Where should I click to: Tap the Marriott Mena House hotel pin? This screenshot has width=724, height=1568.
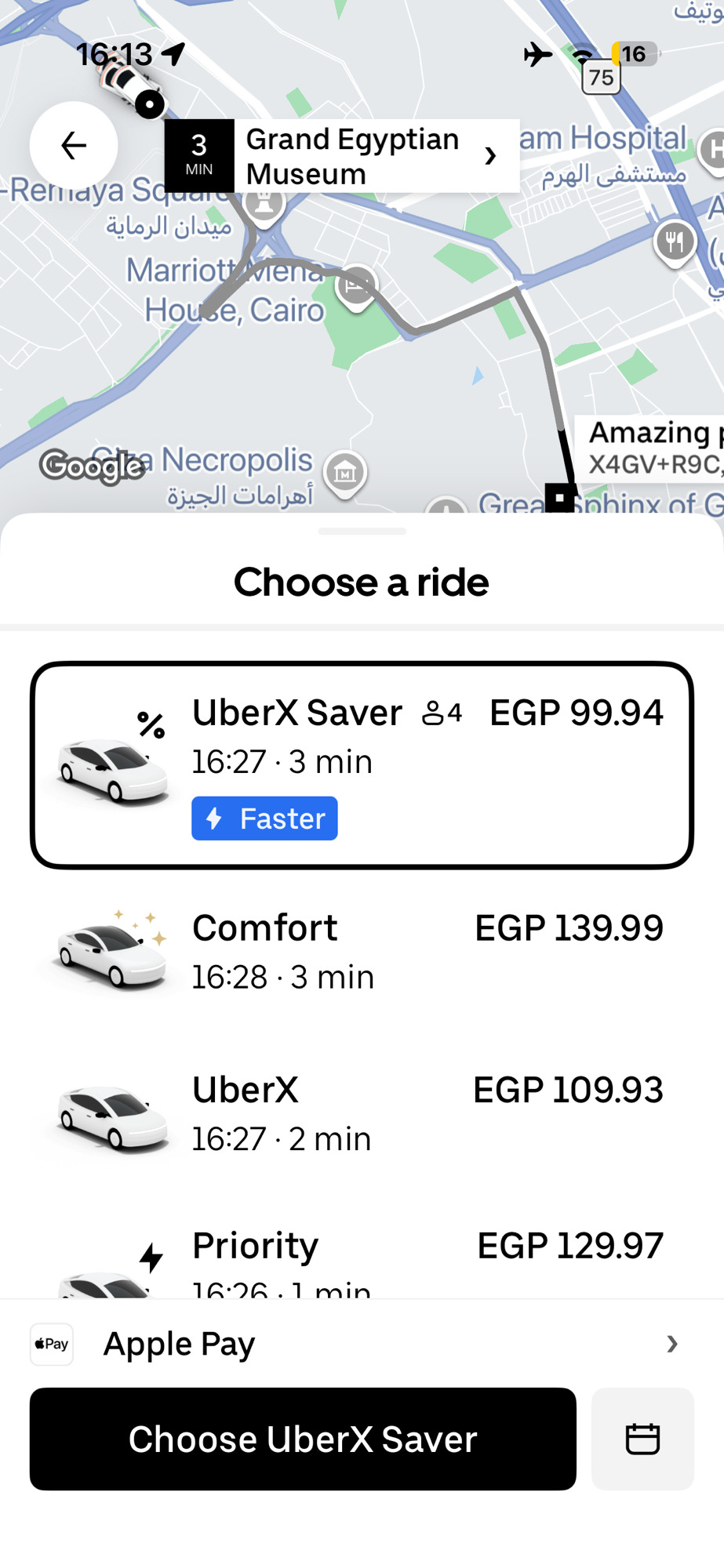coord(356,286)
